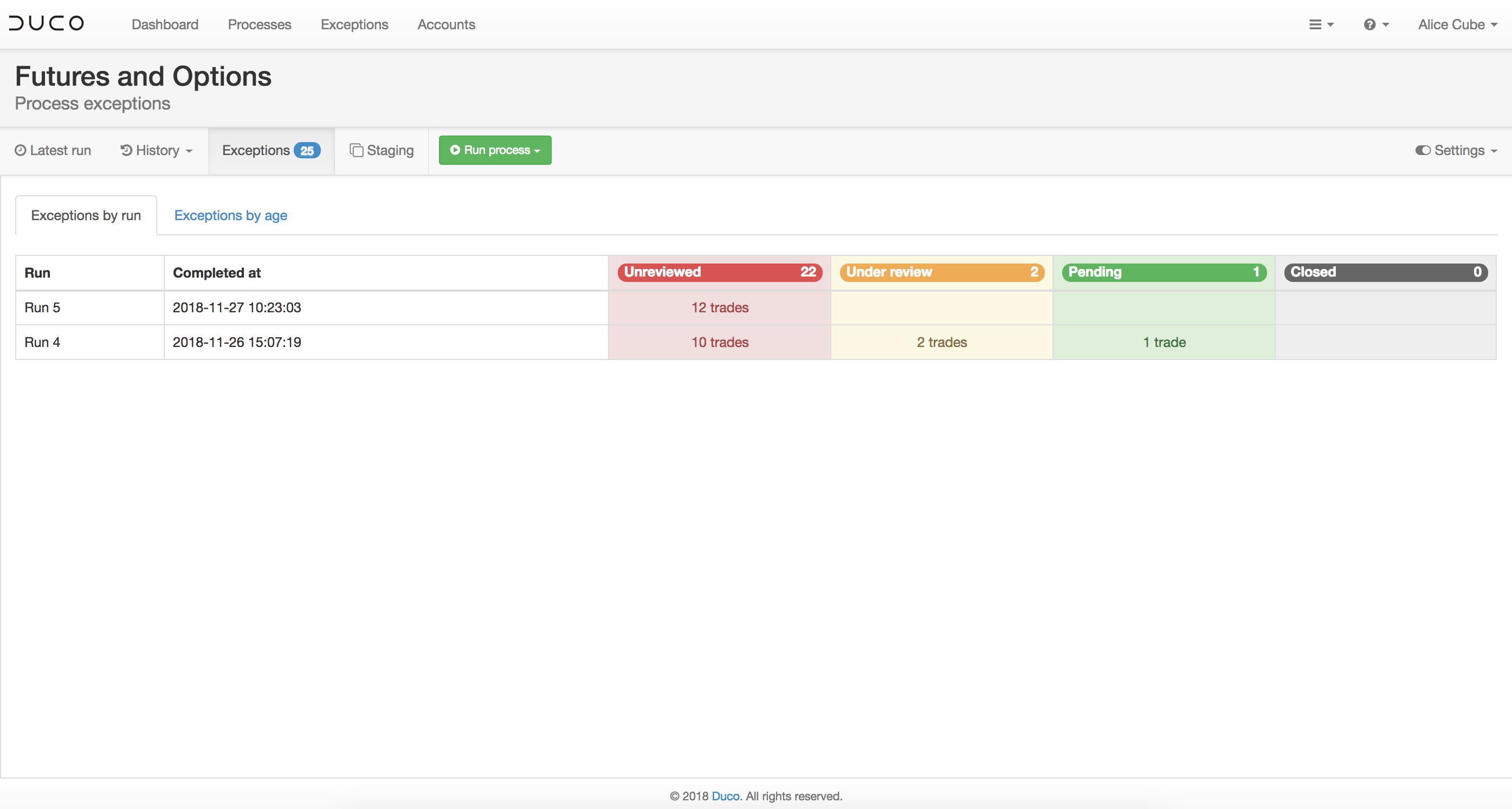Select the Exceptions tab with badge
The image size is (1512, 809).
[271, 151]
